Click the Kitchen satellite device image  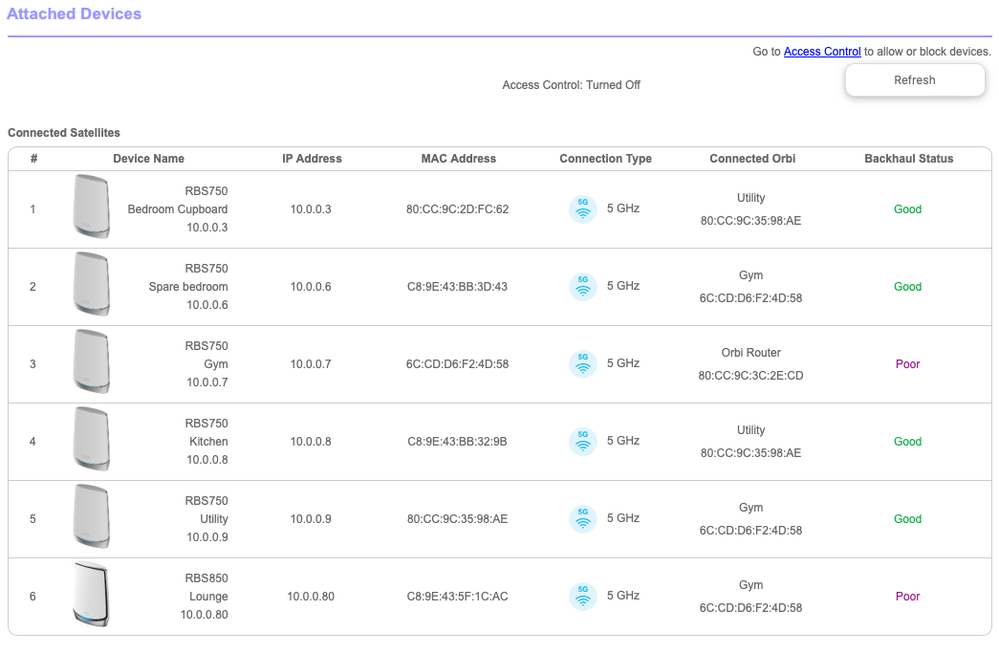pyautogui.click(x=91, y=439)
